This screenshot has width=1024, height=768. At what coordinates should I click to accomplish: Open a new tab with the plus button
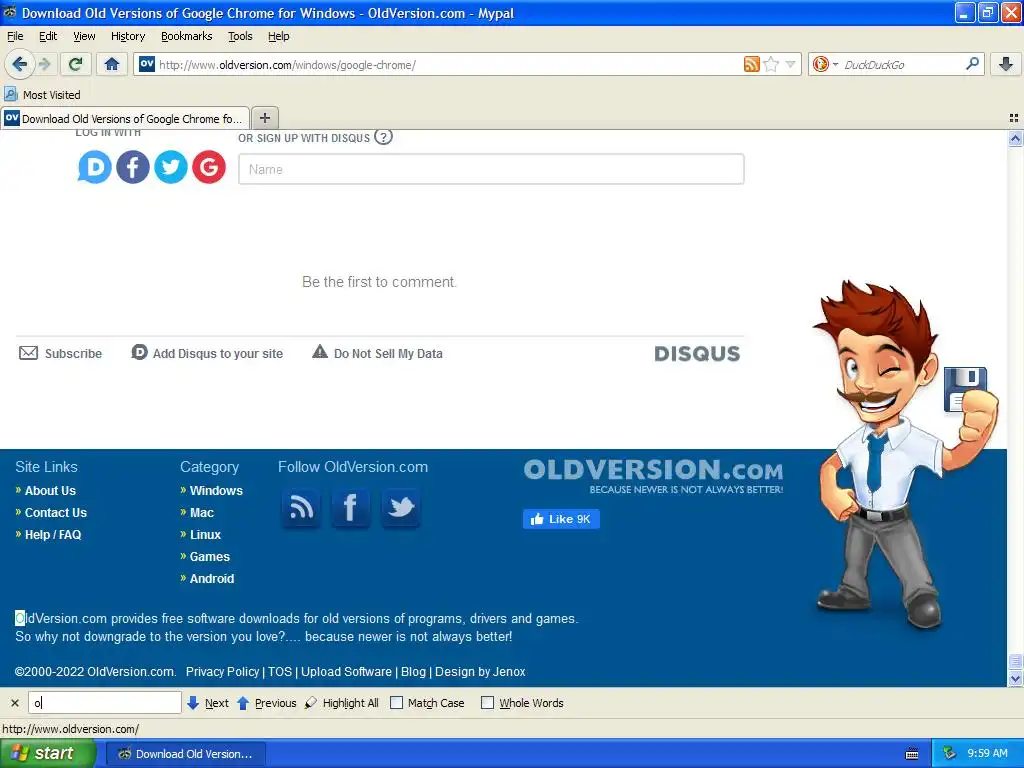pos(264,118)
